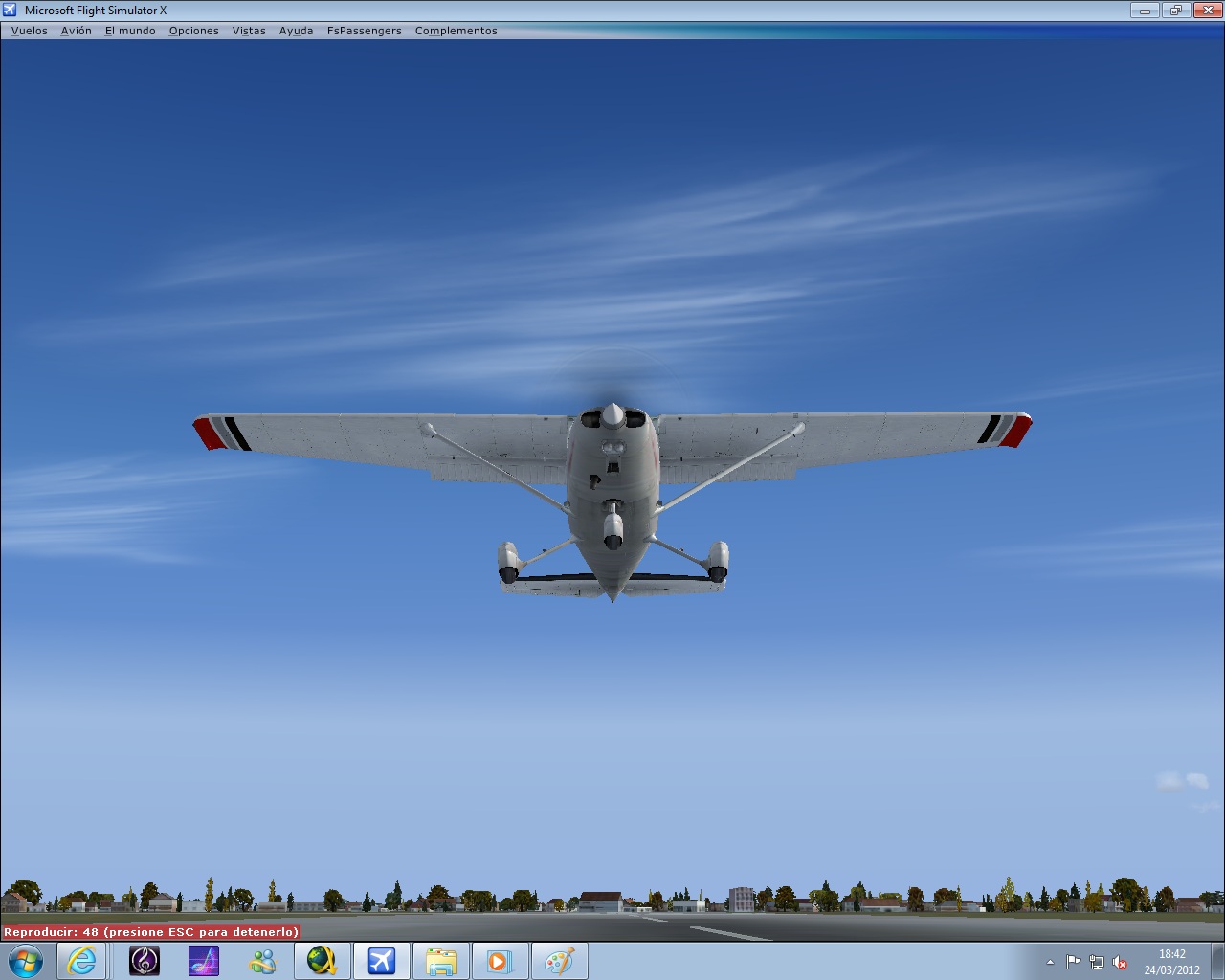Restore down the Flight Simulator X window
Image resolution: width=1225 pixels, height=980 pixels.
click(1175, 11)
